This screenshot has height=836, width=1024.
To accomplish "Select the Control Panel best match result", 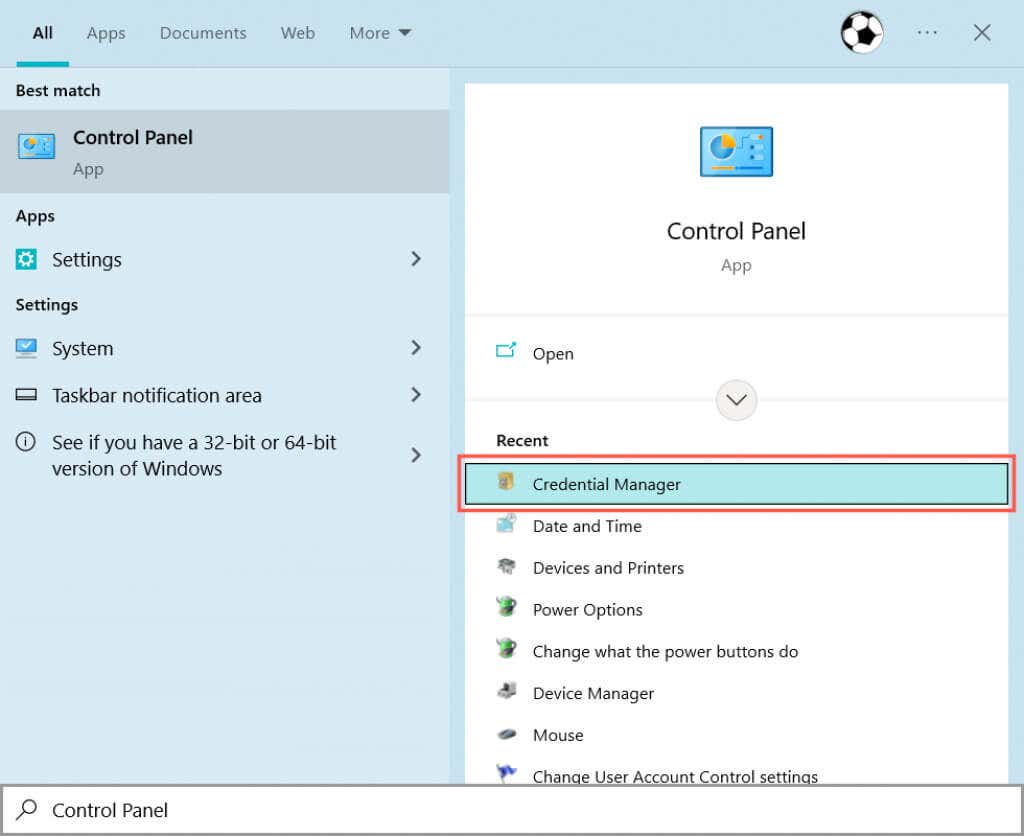I will click(x=225, y=152).
